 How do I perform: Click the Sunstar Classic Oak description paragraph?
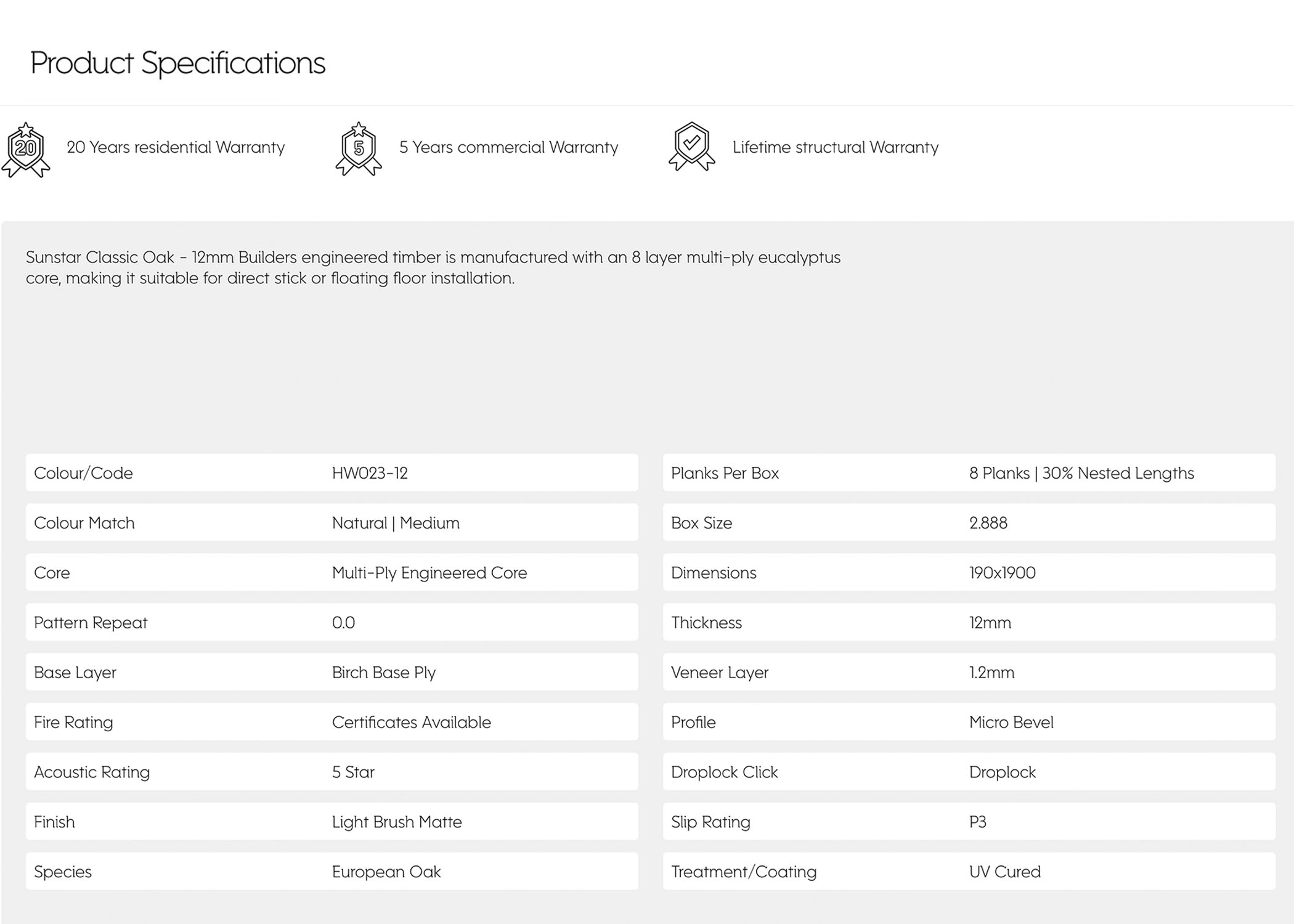[x=433, y=267]
